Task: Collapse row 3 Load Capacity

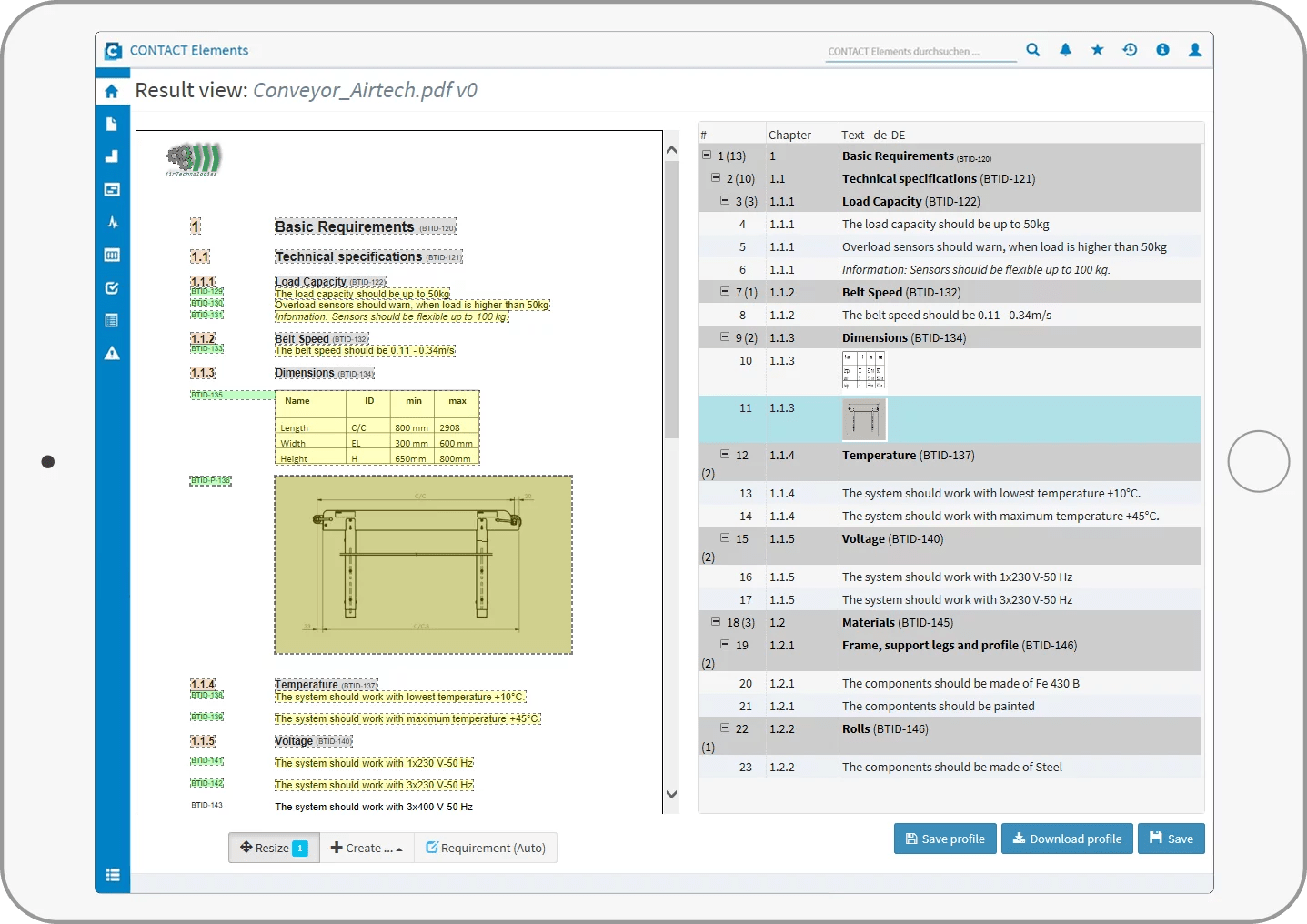Action: pos(725,201)
